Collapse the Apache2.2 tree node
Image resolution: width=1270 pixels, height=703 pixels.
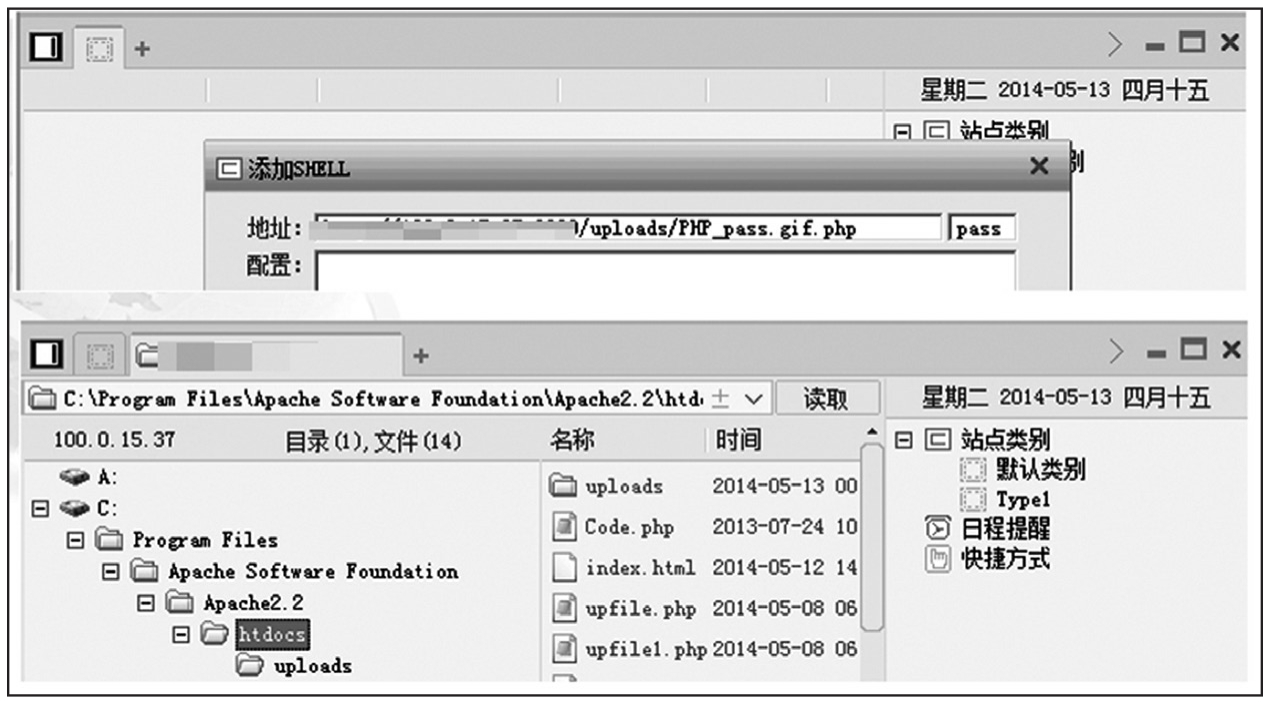click(145, 603)
